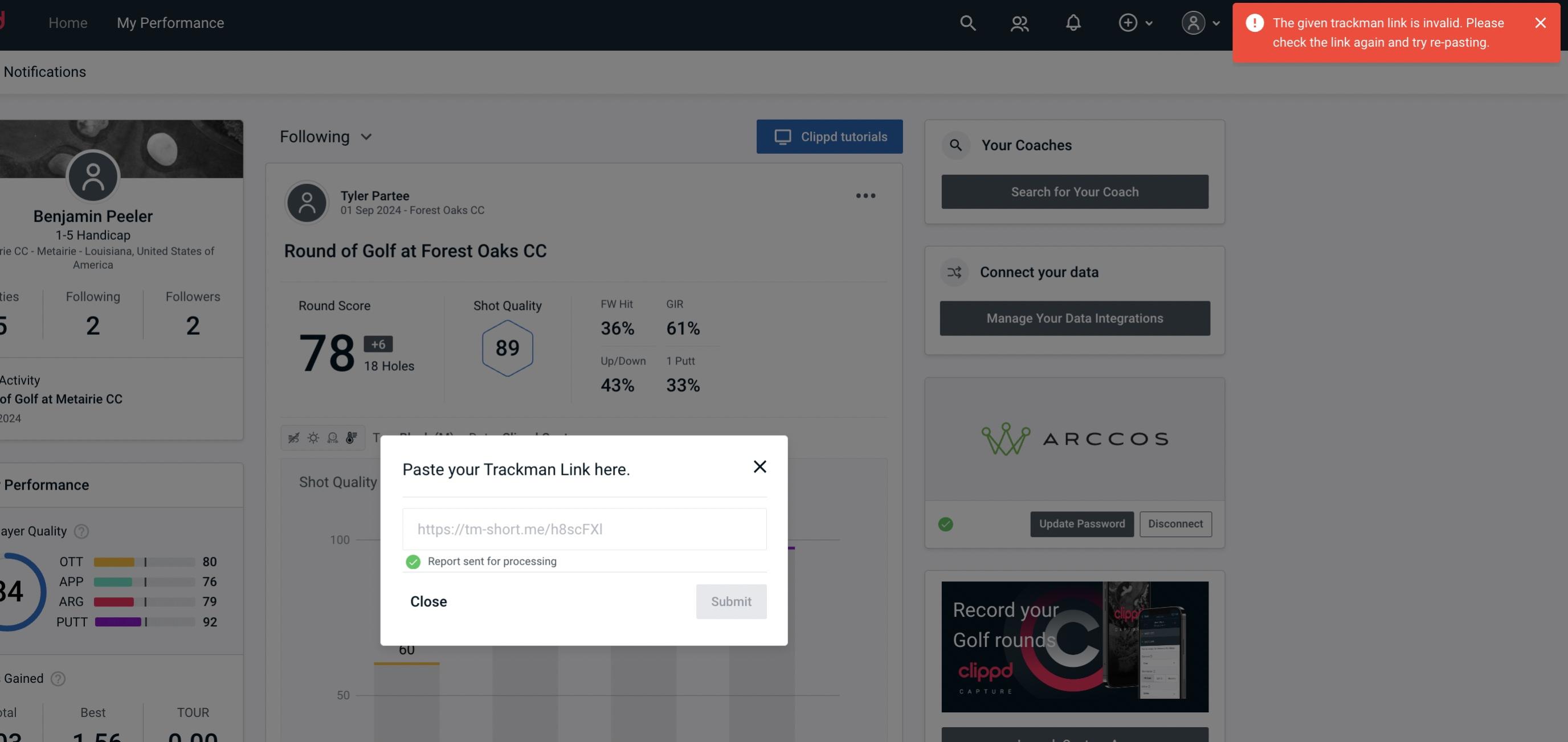Click the people/following icon in top nav
Screen dimensions: 1568x742
1019,22
